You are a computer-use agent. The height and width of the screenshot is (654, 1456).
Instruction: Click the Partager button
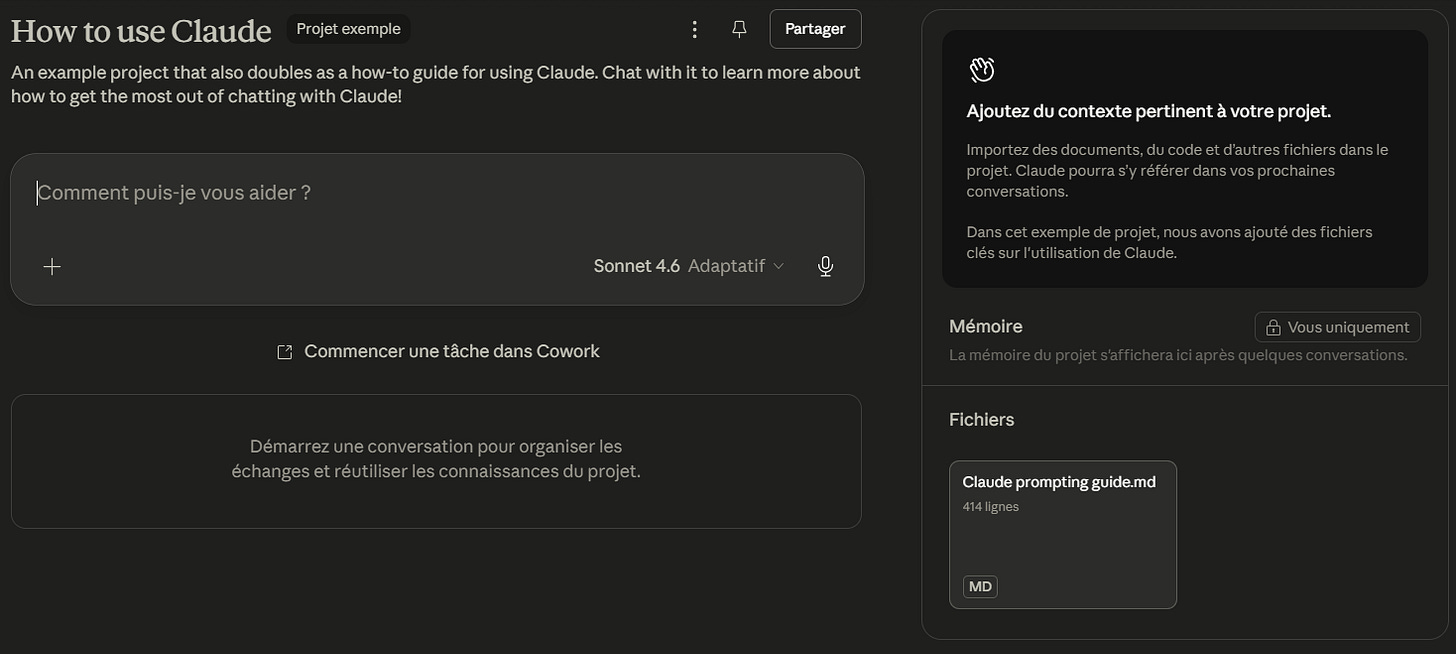(815, 29)
